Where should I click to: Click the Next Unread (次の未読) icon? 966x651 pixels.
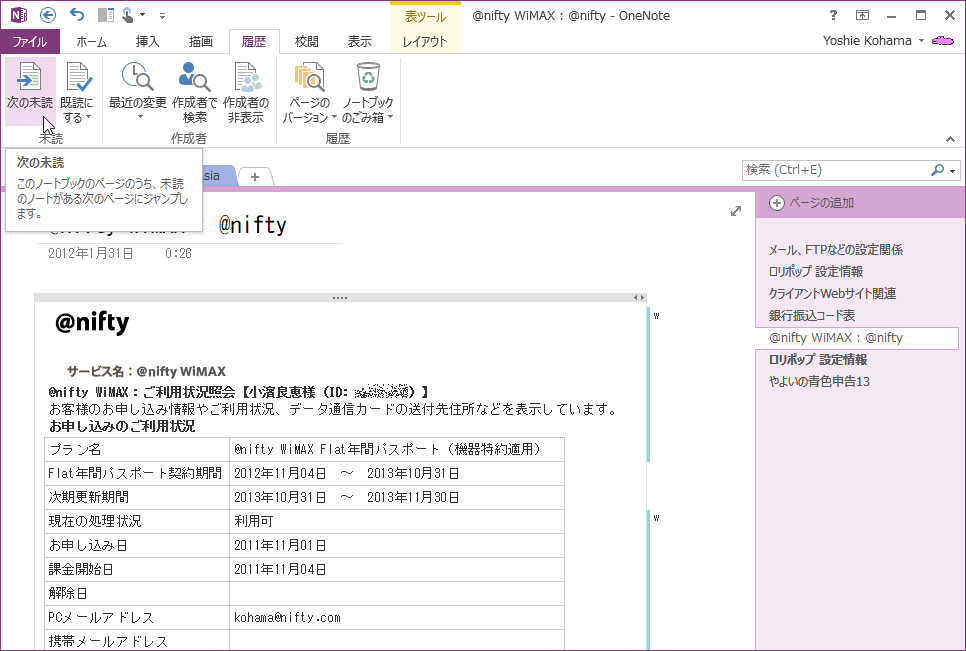tap(30, 78)
